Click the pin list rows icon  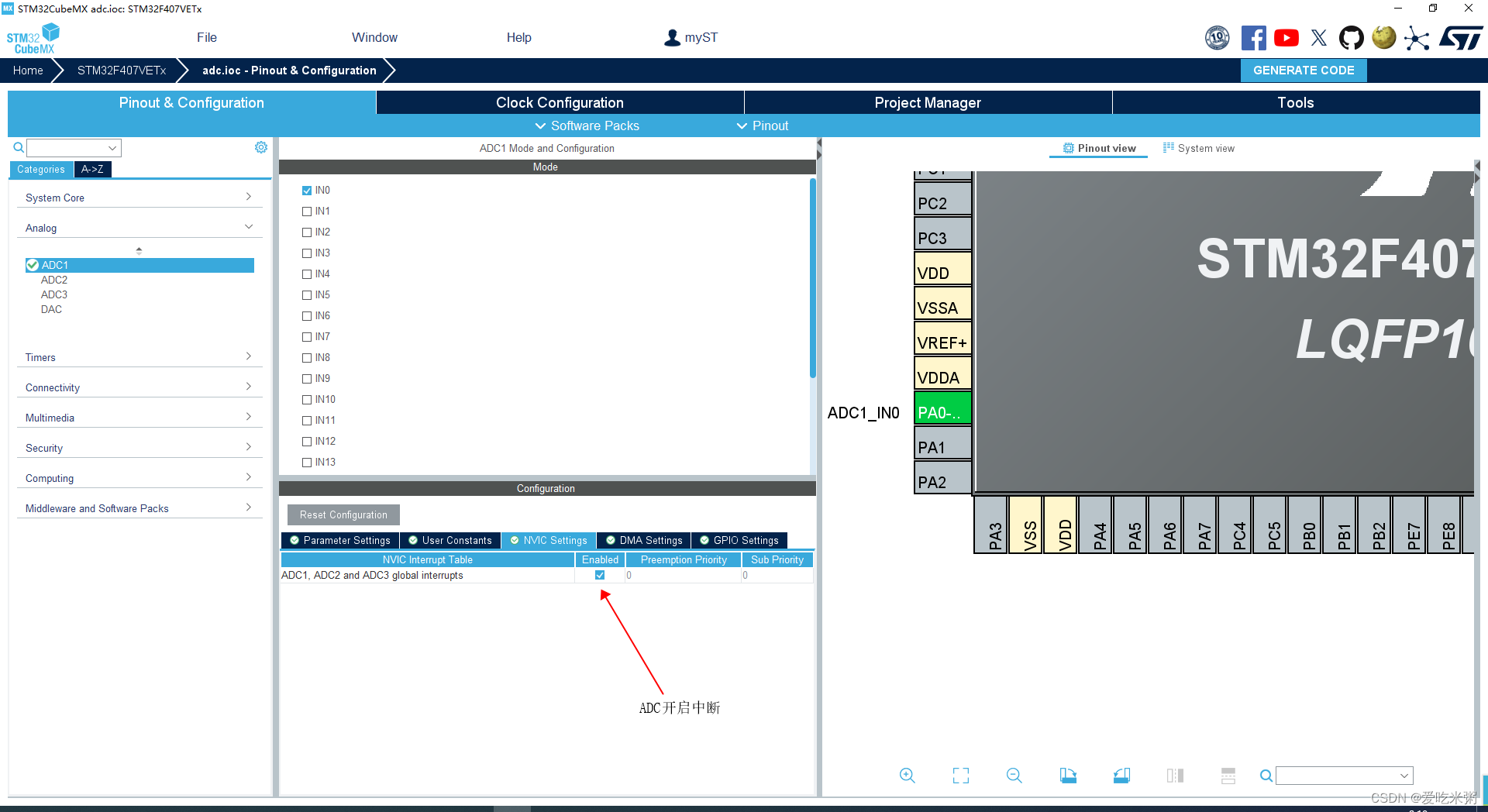pyautogui.click(x=1228, y=776)
